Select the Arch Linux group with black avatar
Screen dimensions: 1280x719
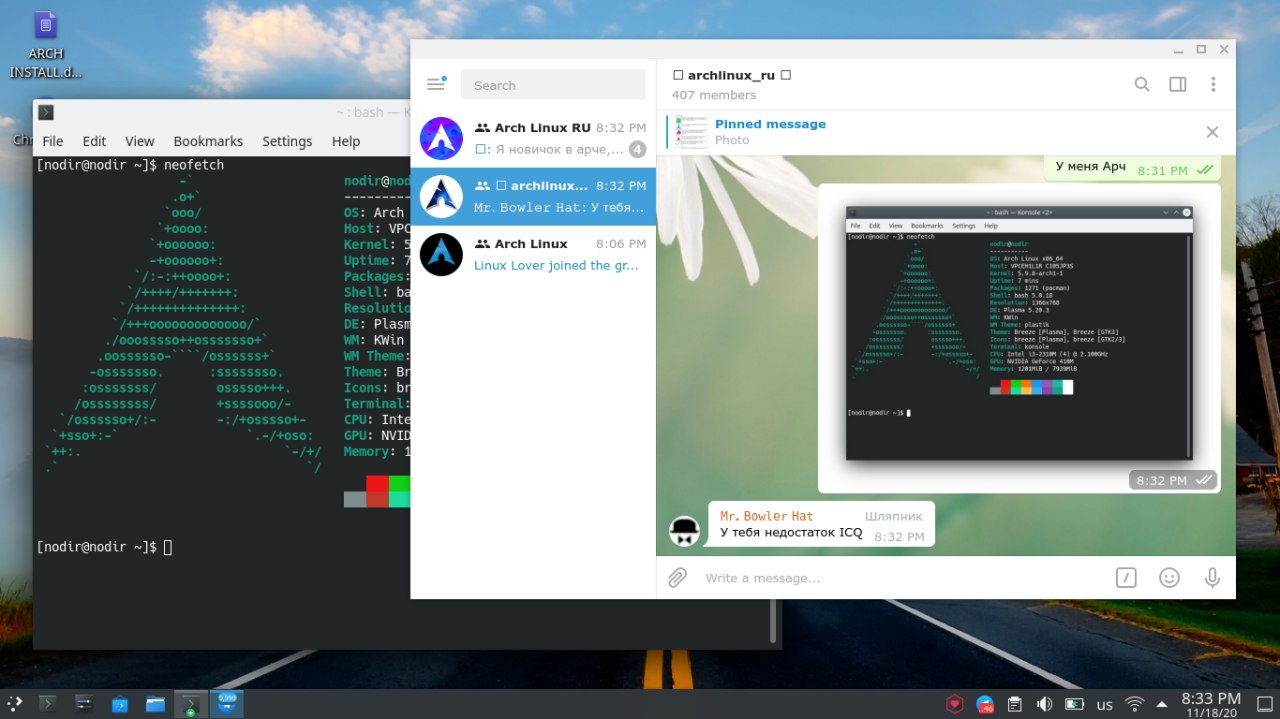pyautogui.click(x=441, y=255)
